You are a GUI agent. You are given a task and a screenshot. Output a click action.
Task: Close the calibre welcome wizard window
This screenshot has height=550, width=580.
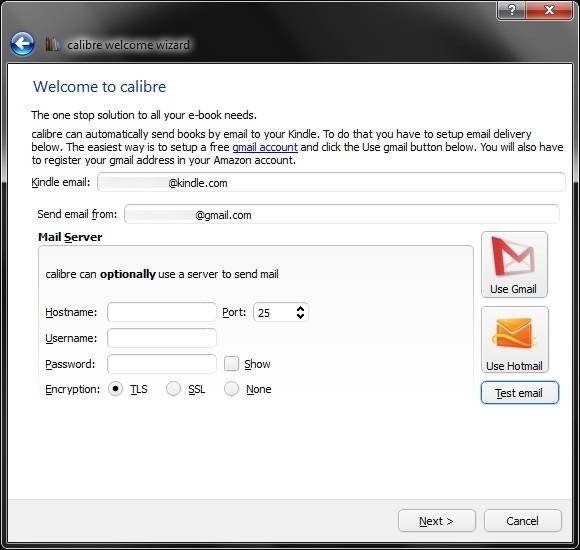[549, 10]
